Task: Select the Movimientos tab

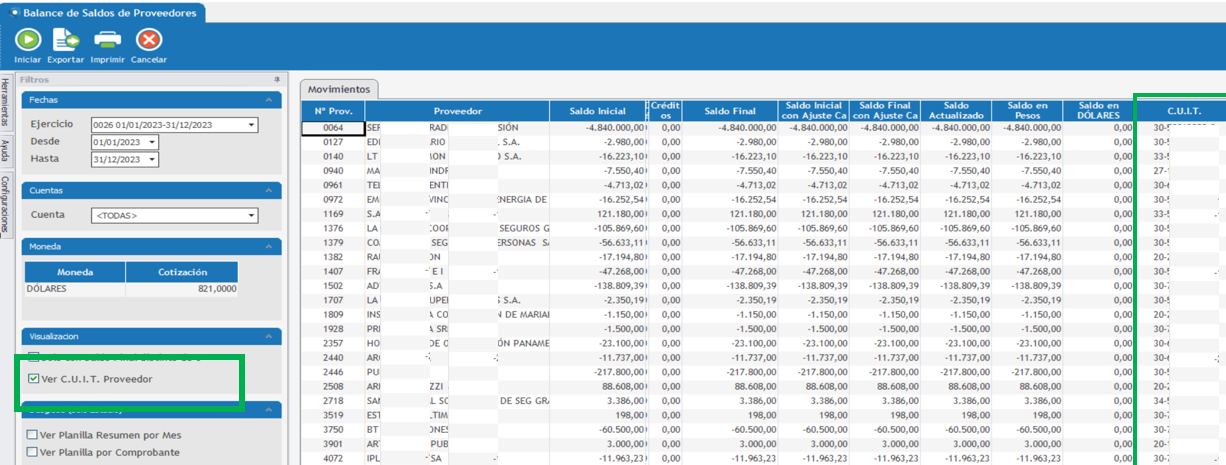Action: point(339,89)
